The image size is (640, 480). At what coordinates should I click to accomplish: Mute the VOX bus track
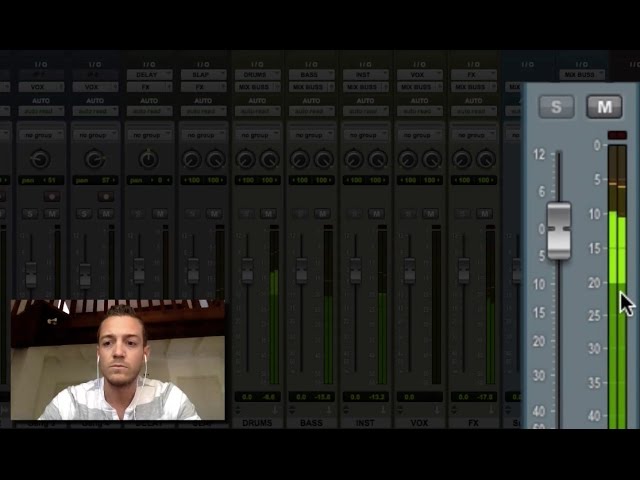tap(431, 213)
